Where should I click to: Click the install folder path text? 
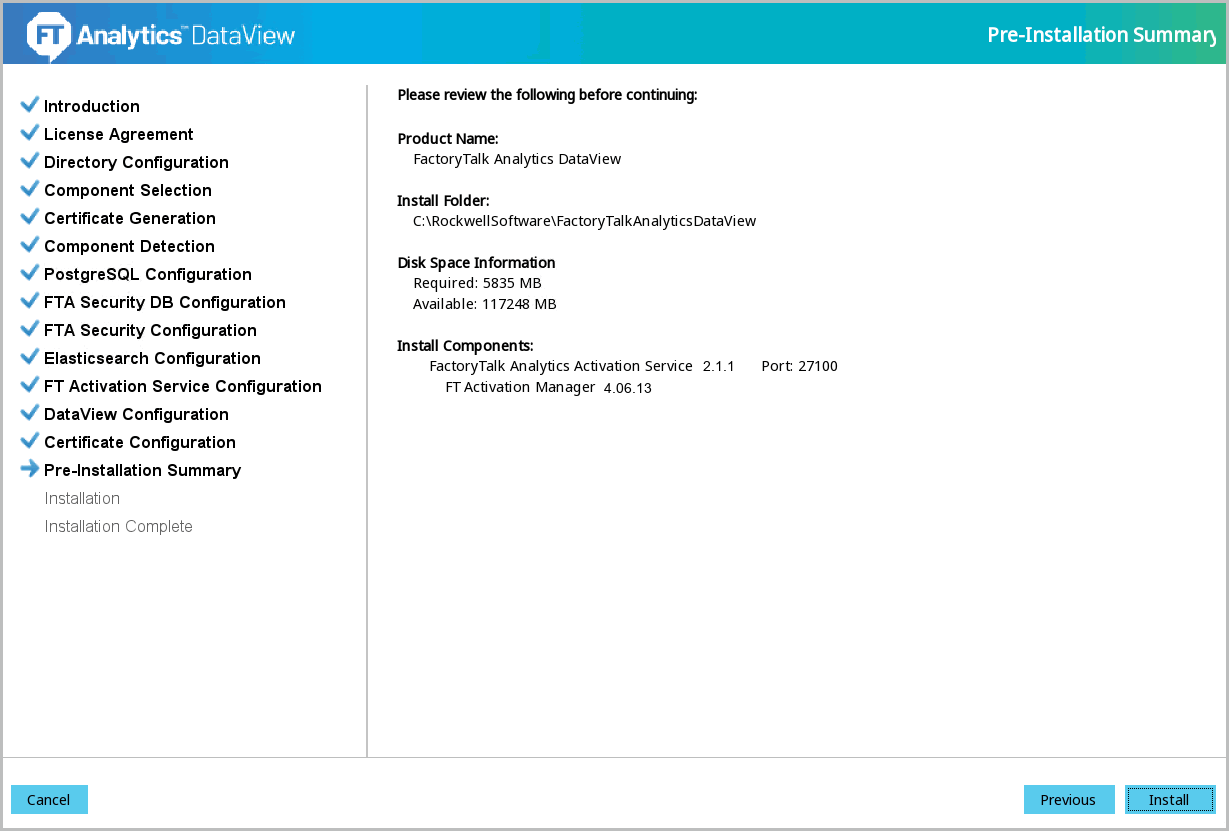tap(584, 221)
